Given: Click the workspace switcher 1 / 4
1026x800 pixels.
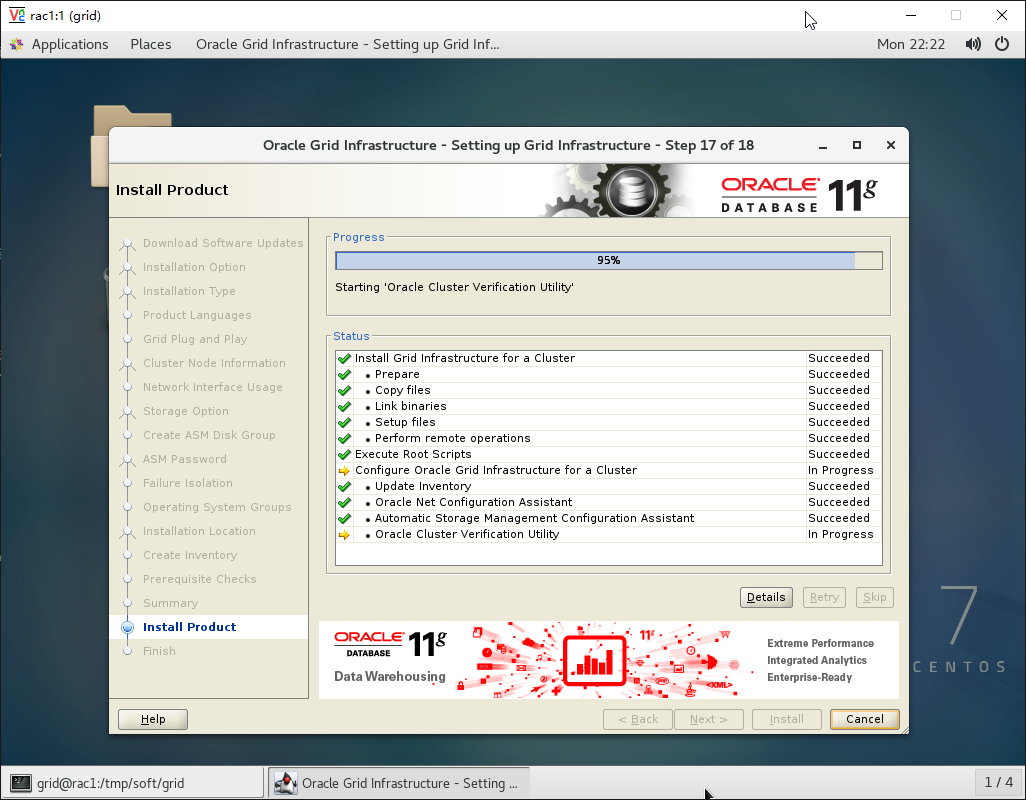Looking at the screenshot, I should 999,782.
